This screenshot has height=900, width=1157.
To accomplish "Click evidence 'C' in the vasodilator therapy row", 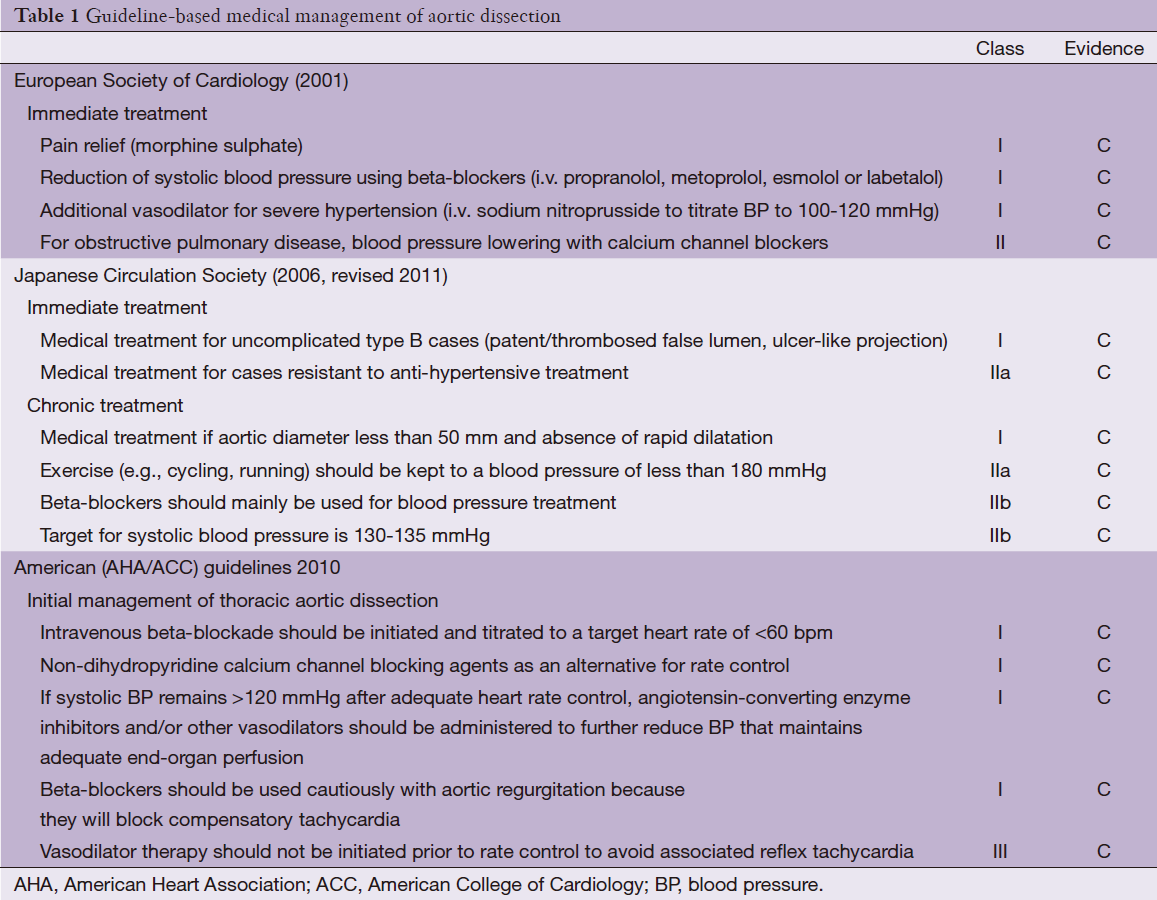I will coord(1104,851).
